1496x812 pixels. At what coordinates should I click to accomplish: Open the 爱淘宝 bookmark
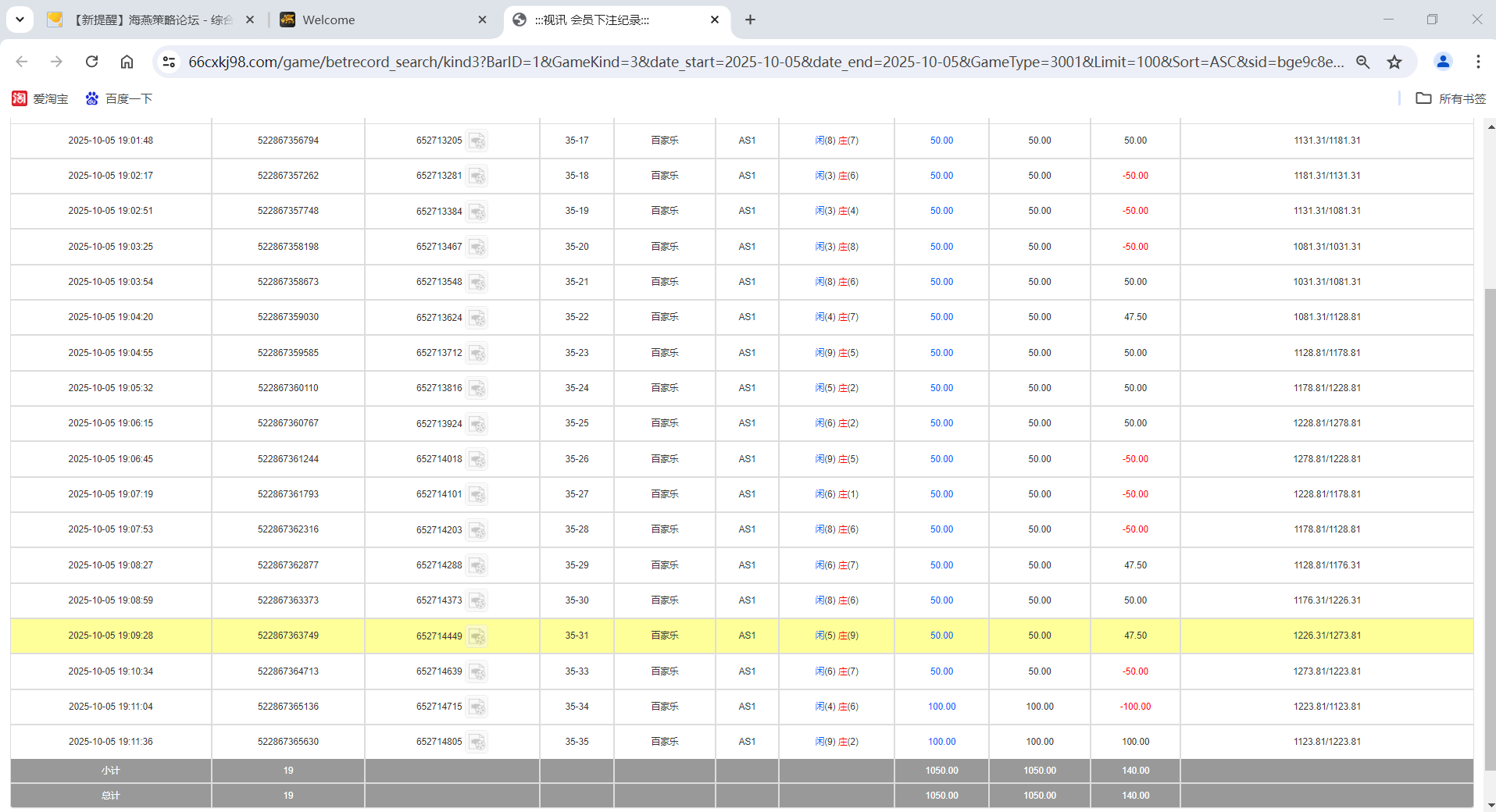click(40, 98)
